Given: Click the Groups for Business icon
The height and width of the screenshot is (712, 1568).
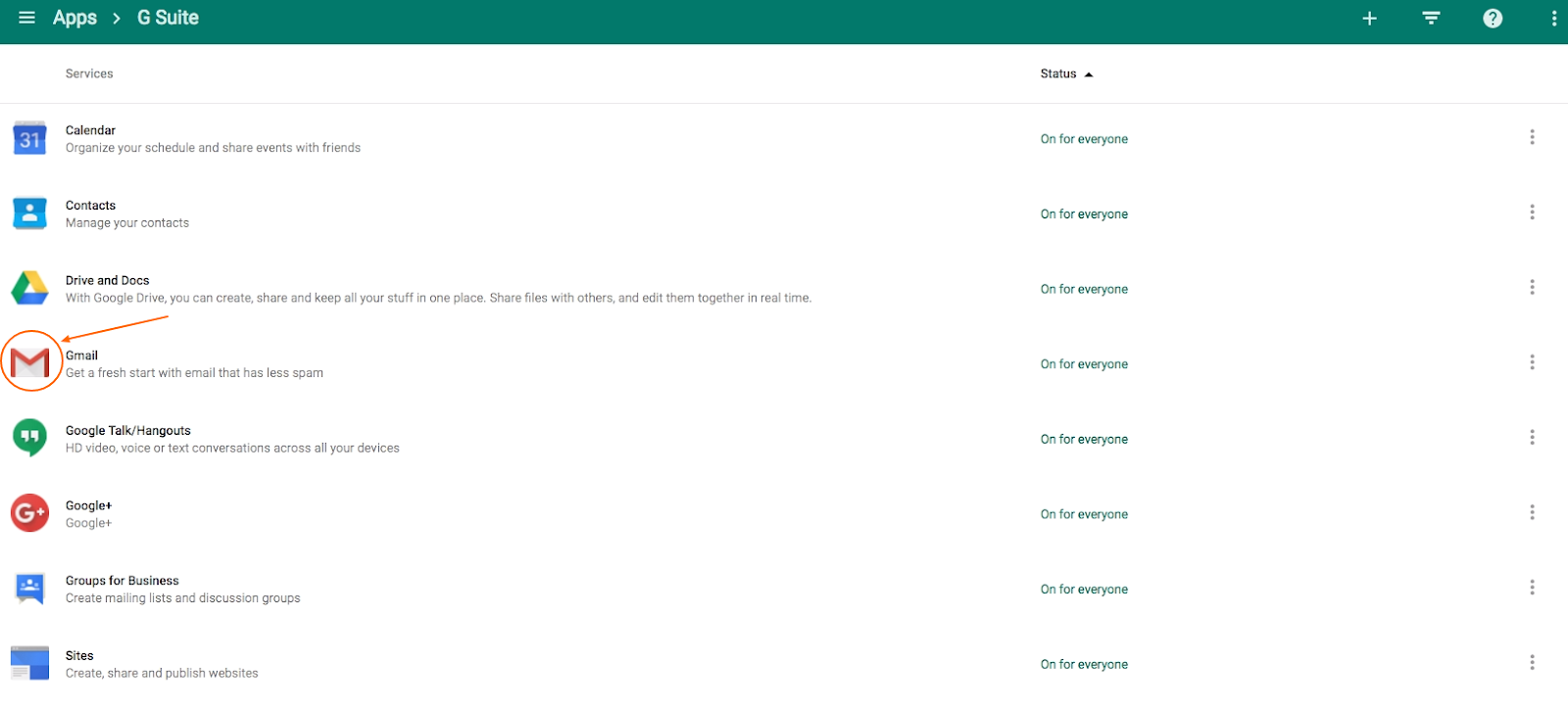Looking at the screenshot, I should [x=29, y=588].
